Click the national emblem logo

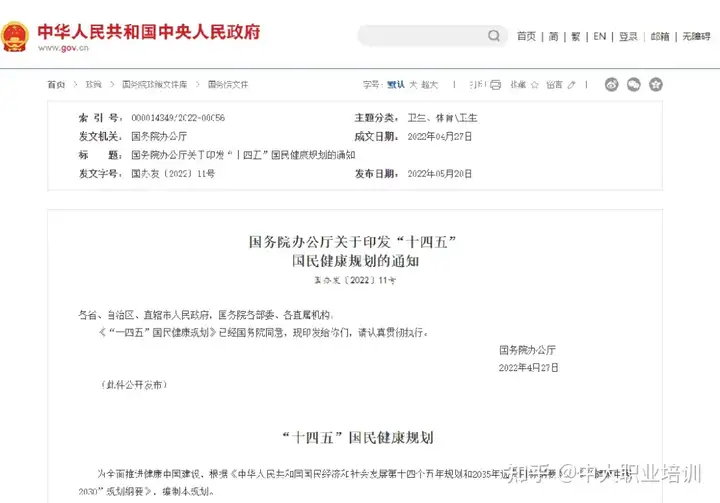[x=15, y=36]
